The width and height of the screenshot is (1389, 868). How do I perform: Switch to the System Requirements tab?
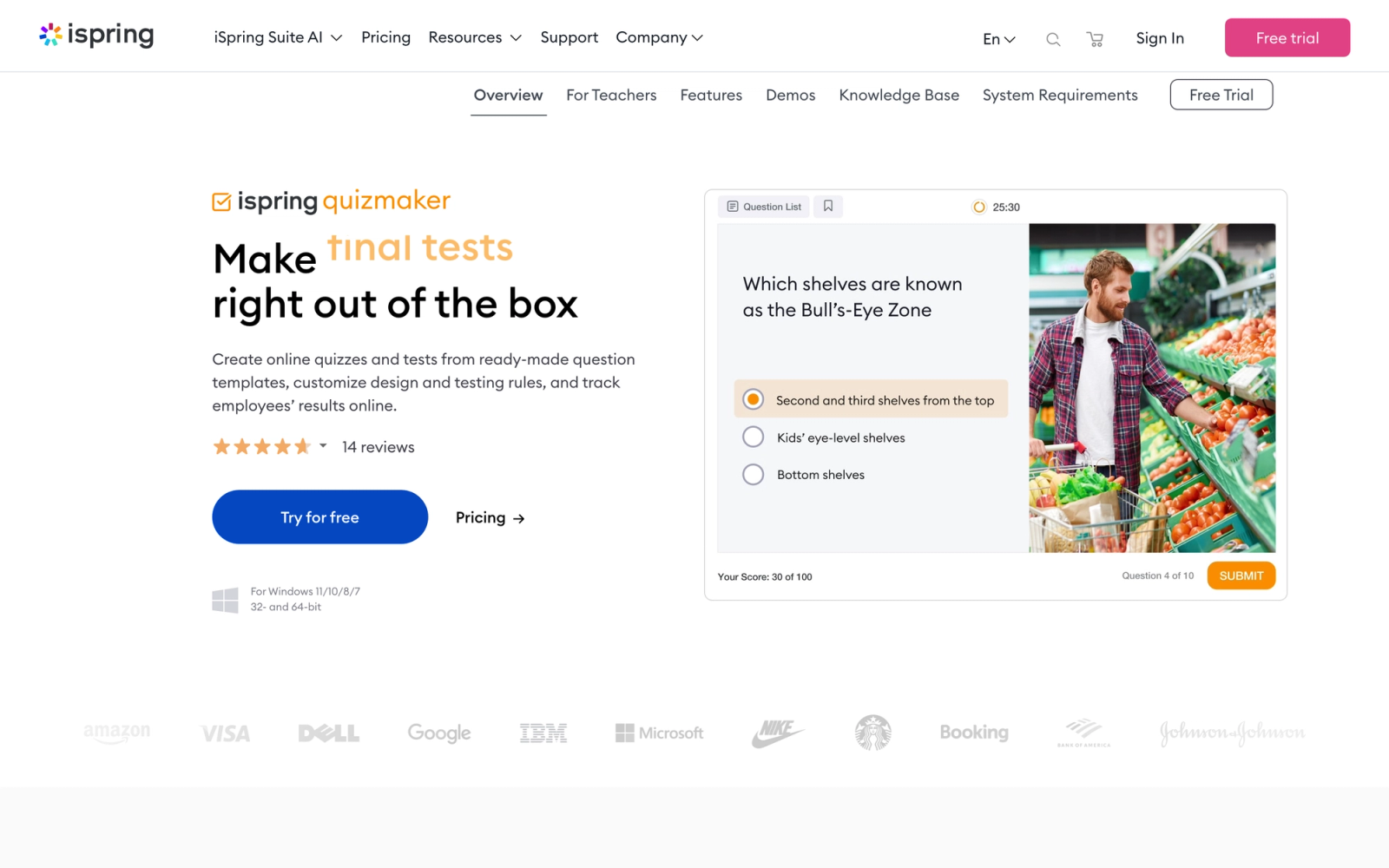coord(1060,95)
